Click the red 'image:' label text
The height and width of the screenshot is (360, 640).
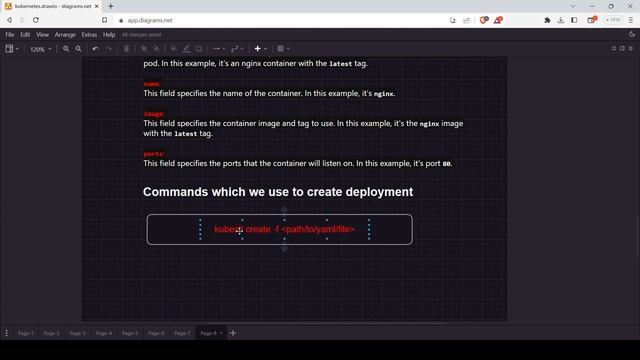click(x=153, y=114)
